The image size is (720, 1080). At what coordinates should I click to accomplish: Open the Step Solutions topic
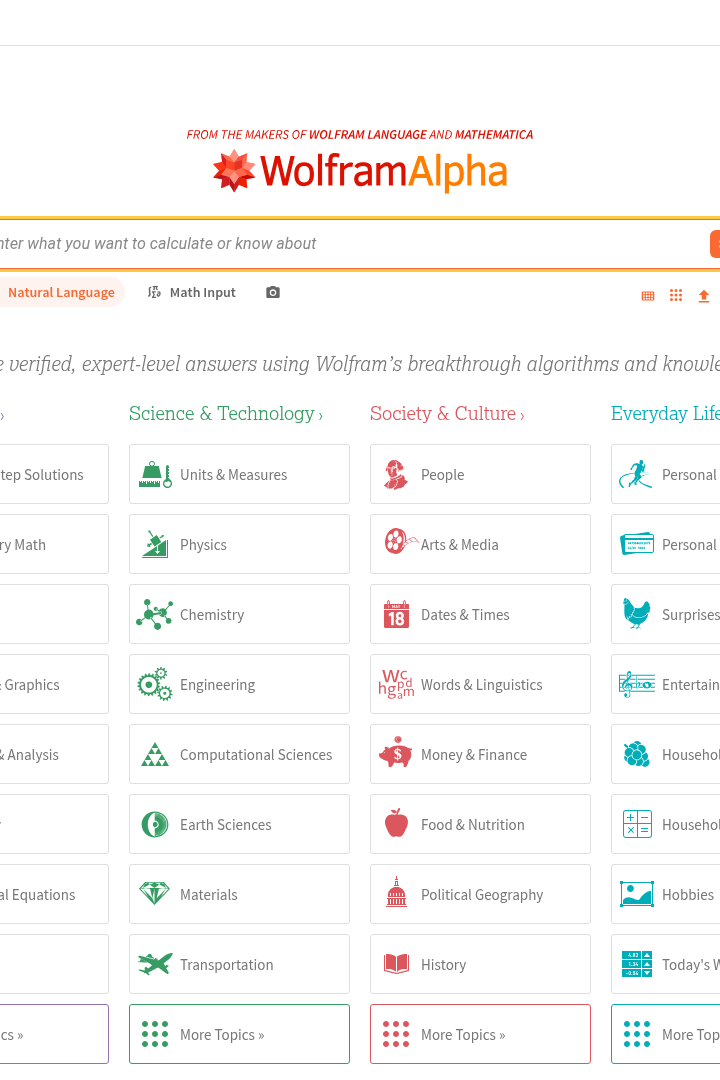coord(54,475)
